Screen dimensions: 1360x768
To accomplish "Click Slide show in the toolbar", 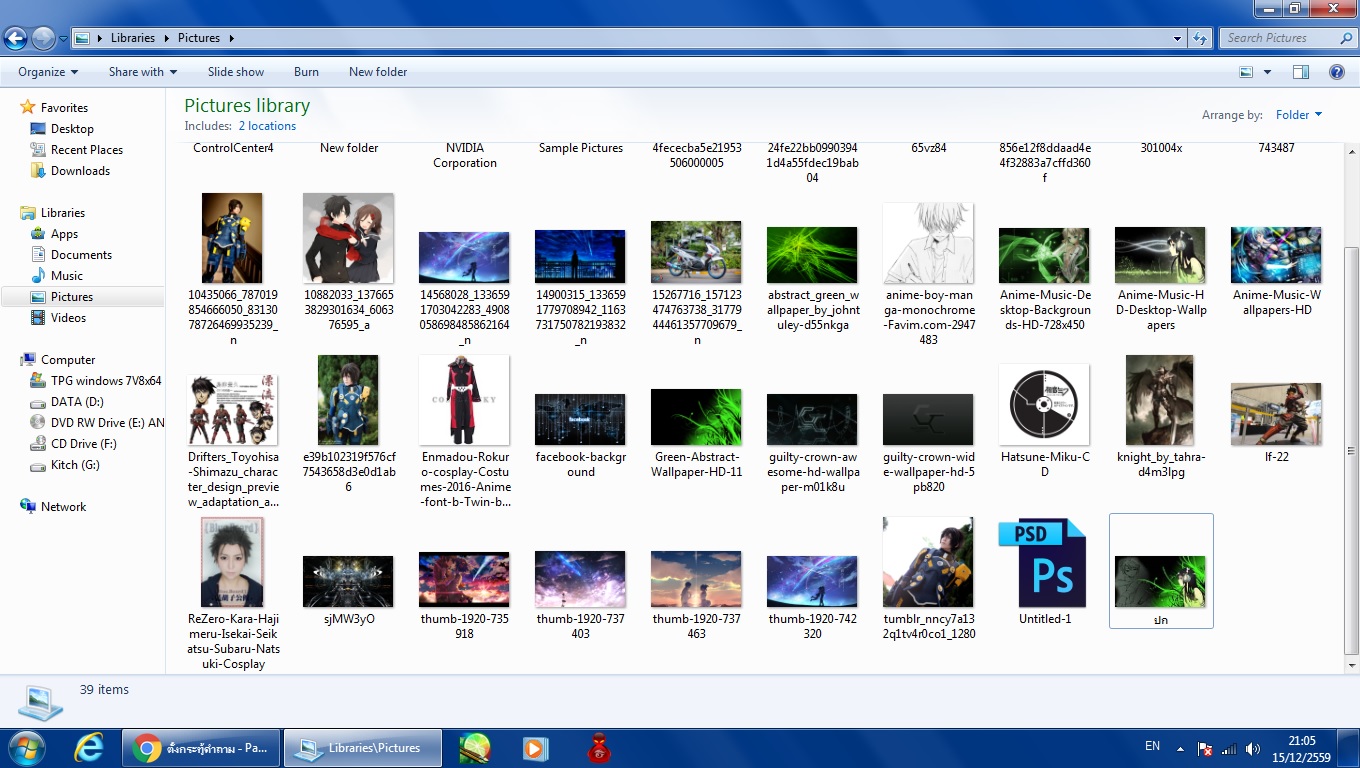I will click(x=236, y=72).
